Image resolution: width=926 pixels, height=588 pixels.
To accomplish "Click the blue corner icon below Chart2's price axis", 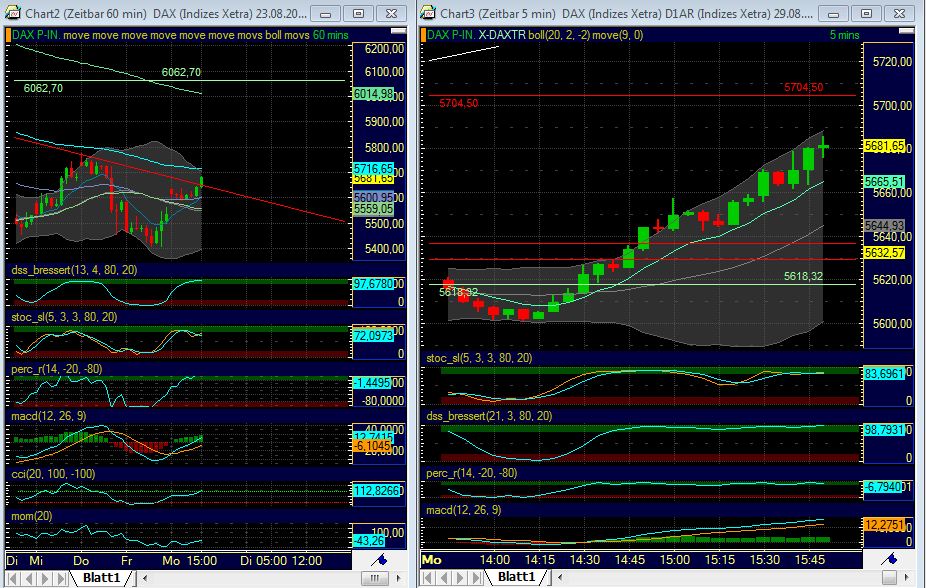I will 379,561.
